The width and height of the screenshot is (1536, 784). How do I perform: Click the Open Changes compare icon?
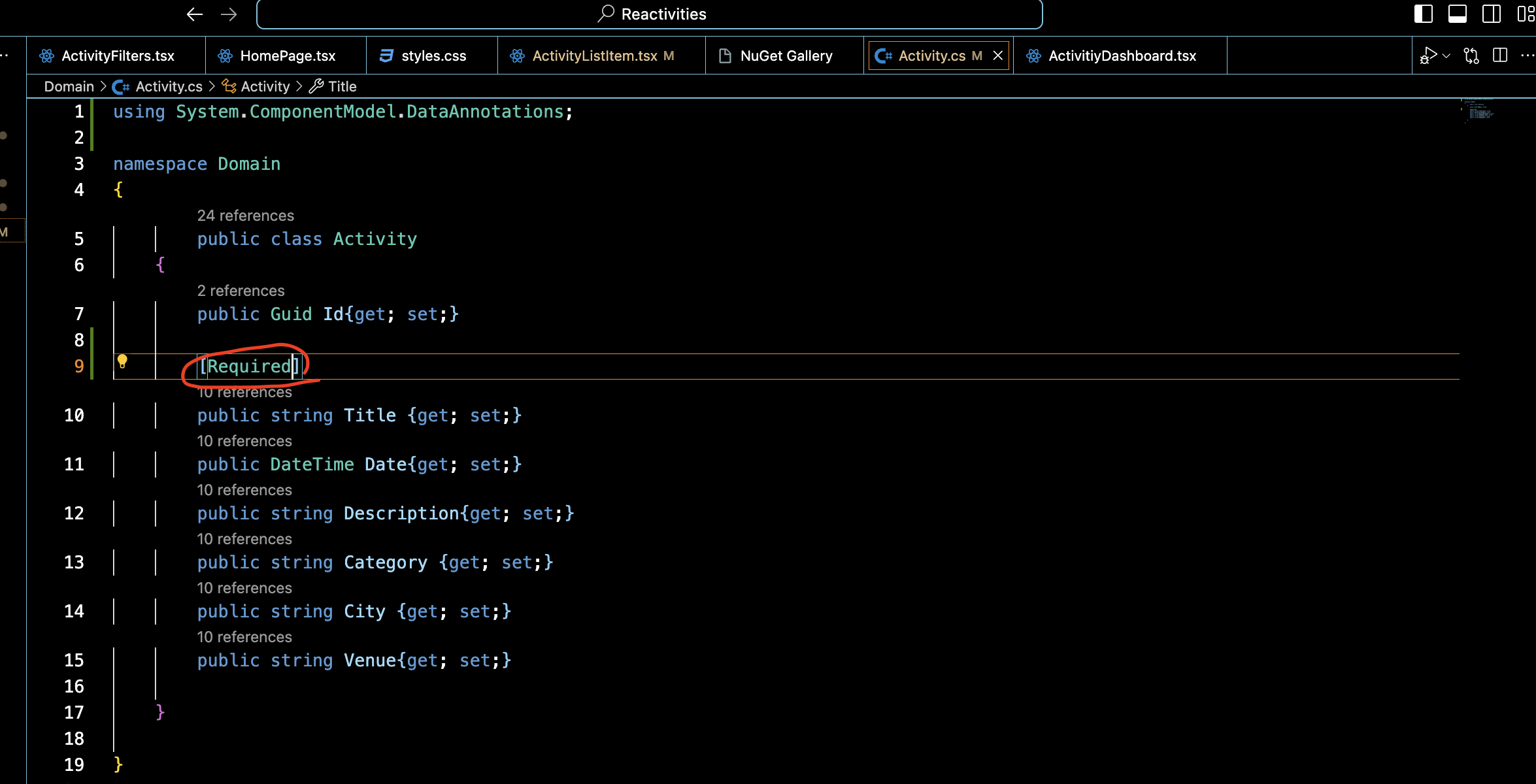(1471, 56)
